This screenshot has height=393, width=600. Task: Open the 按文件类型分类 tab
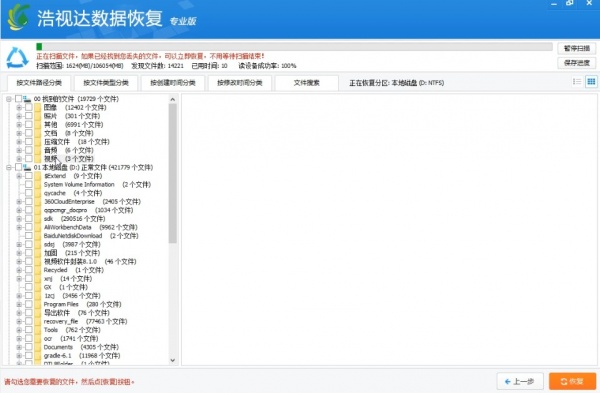[106, 83]
